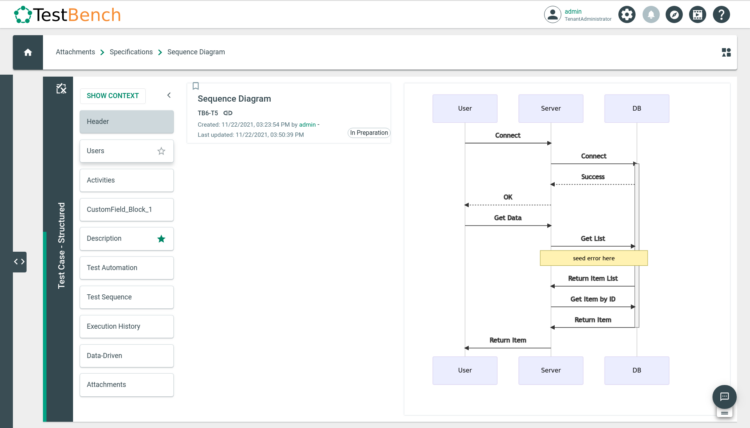Toggle favorite star on Users block
The image size is (750, 428).
(x=161, y=151)
